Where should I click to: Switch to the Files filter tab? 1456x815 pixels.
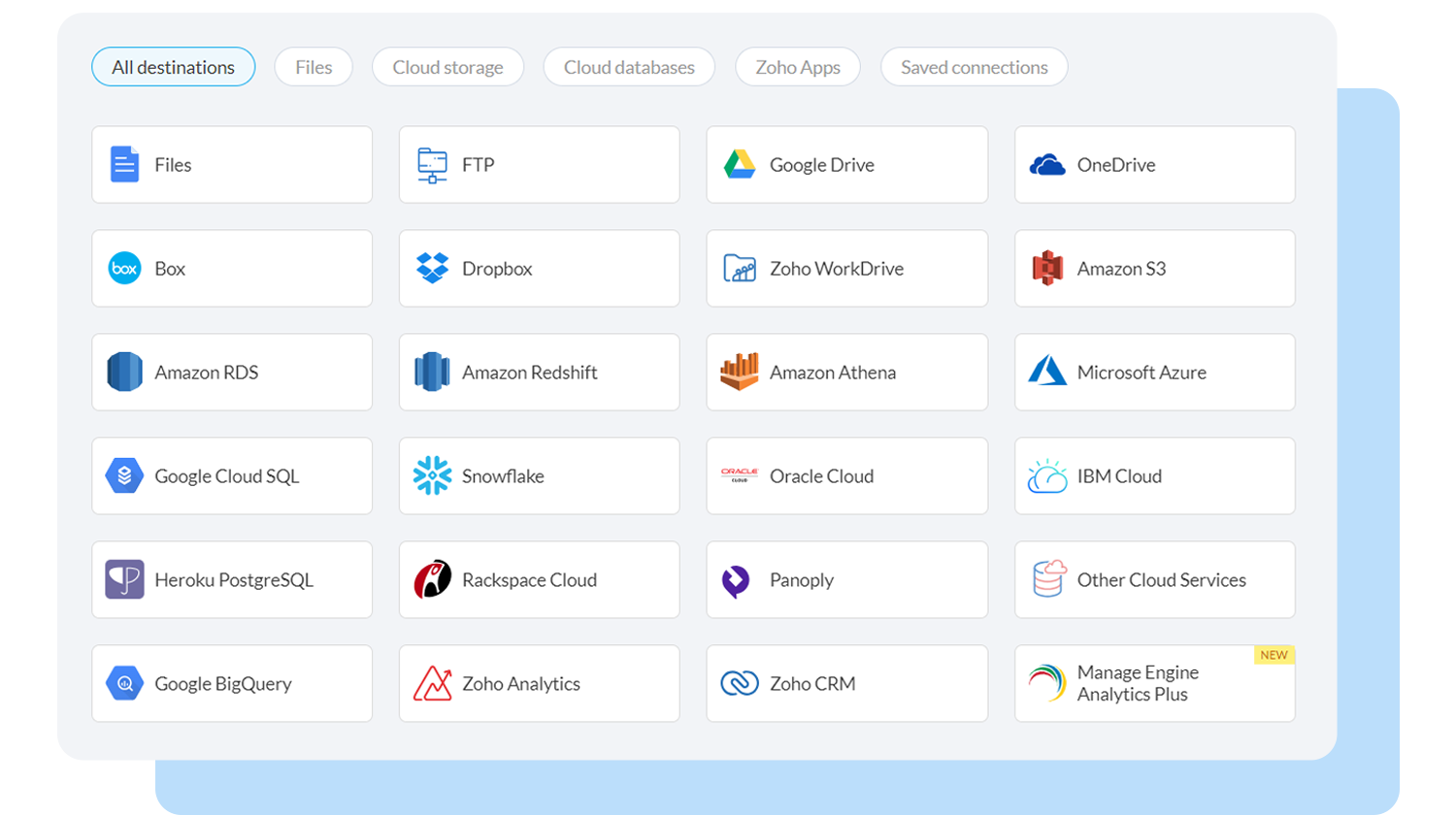[314, 67]
